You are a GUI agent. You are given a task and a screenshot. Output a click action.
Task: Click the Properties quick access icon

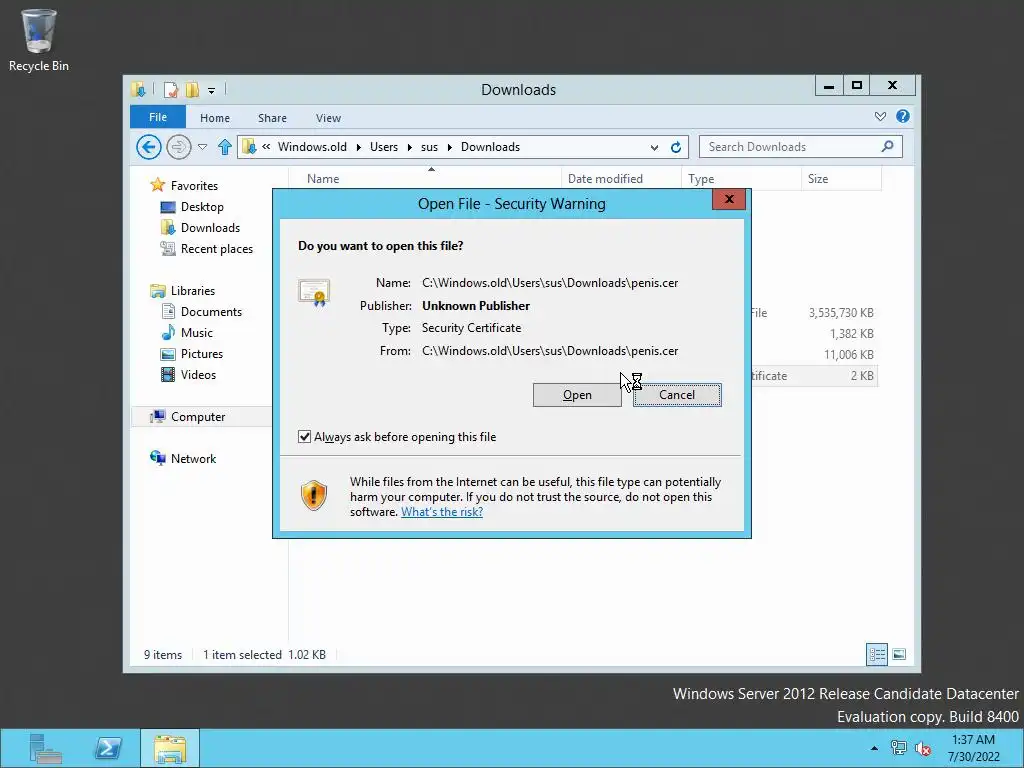coord(170,89)
